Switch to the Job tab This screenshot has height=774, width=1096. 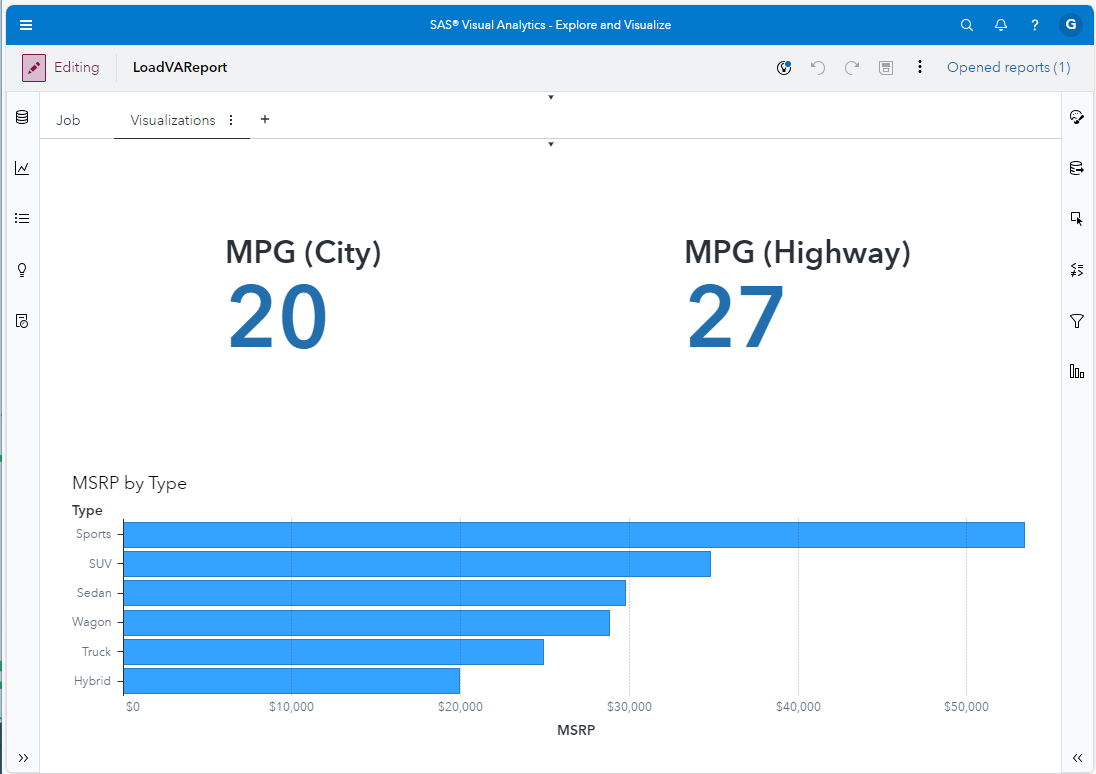(x=68, y=119)
